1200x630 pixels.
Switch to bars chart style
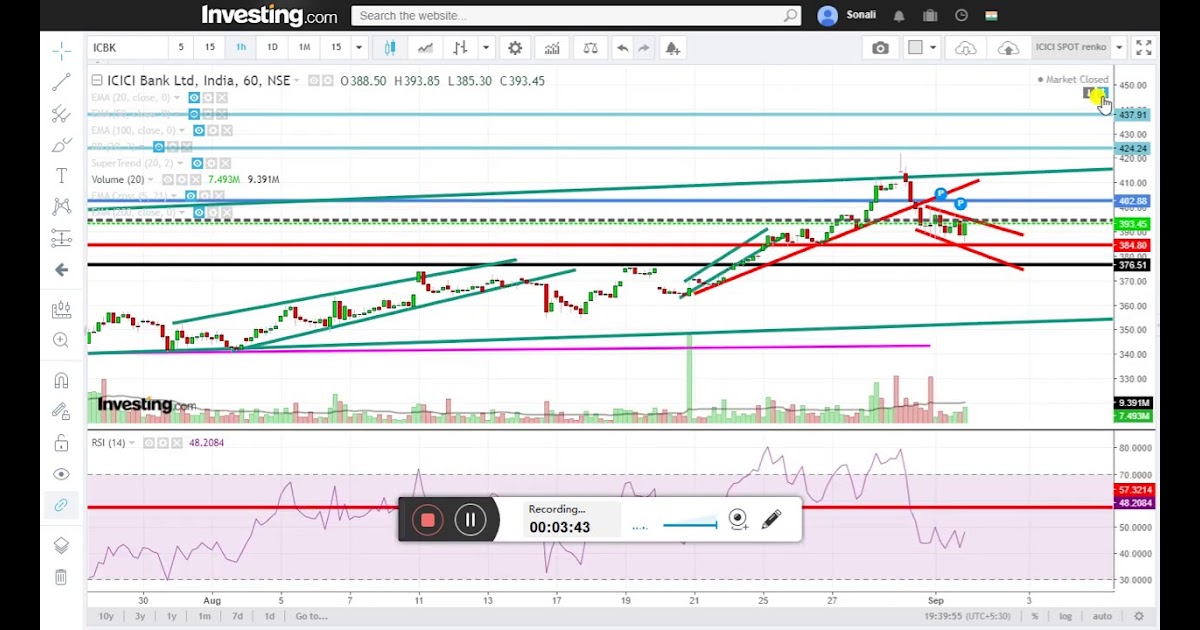(460, 48)
